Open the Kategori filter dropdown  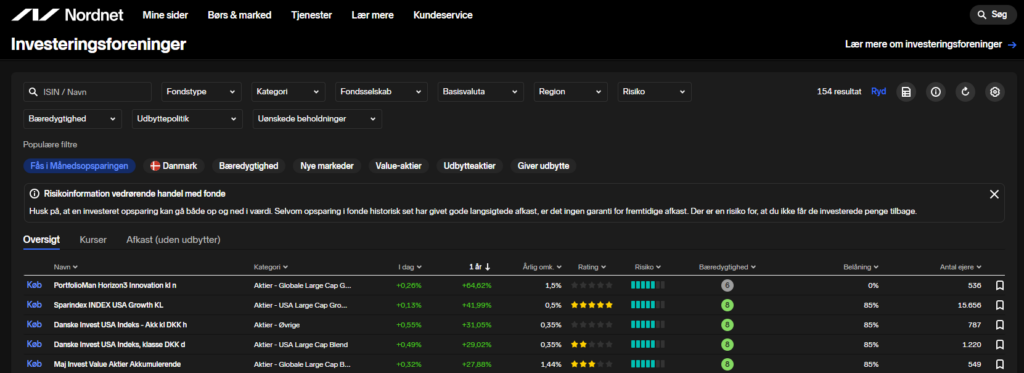[288, 92]
